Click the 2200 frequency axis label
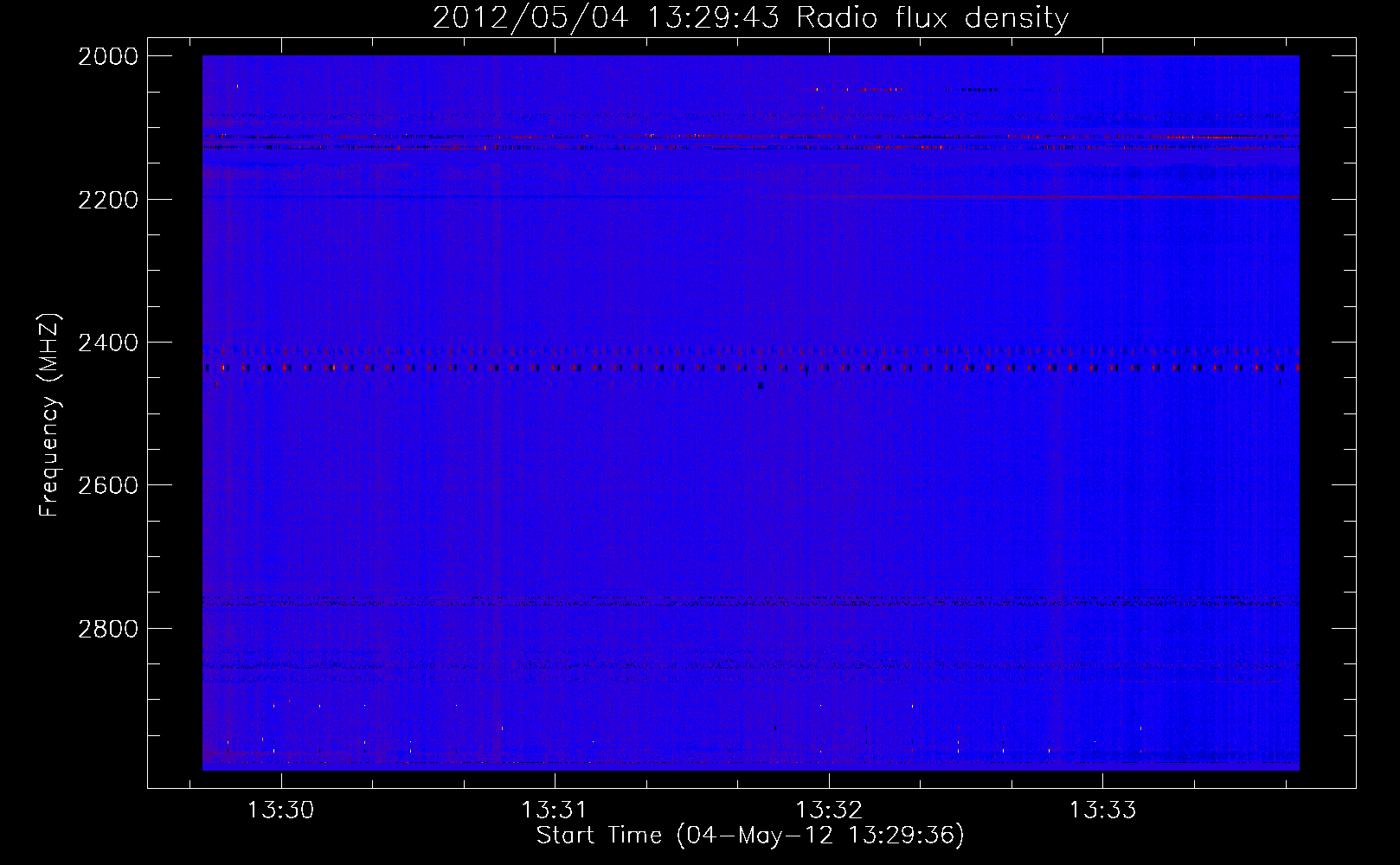The height and width of the screenshot is (865, 1400). coord(108,200)
